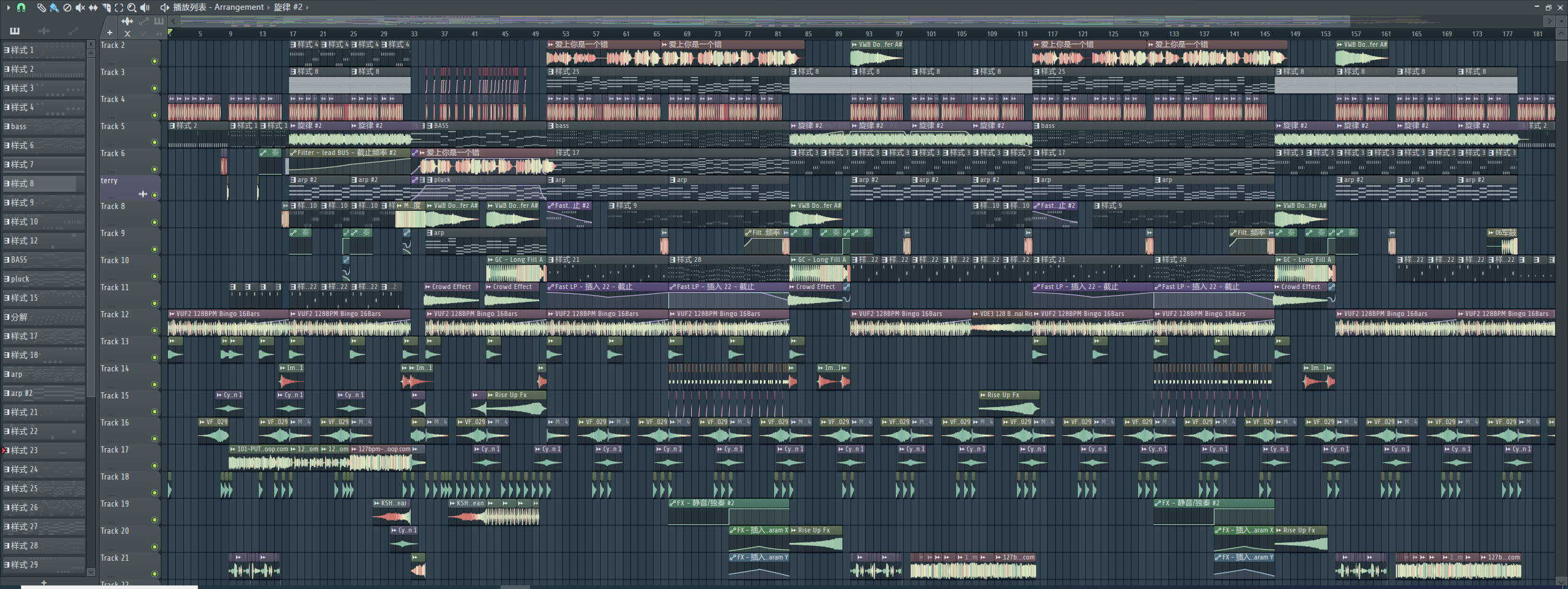Open the playlist options menu arrow
1568x589 pixels.
8,7
